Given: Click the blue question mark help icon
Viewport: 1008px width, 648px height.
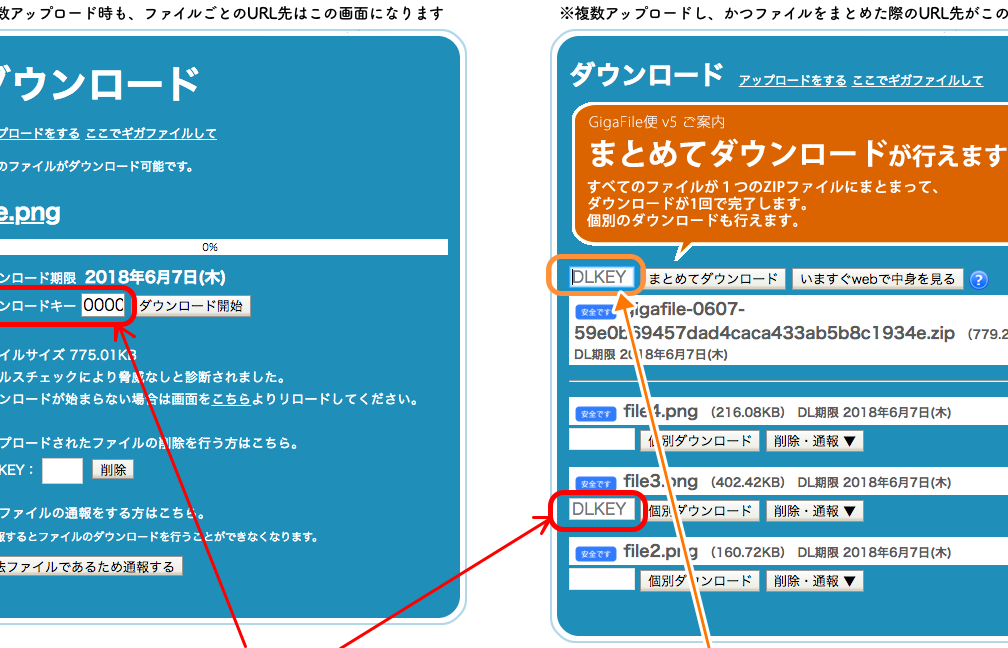Looking at the screenshot, I should 979,280.
